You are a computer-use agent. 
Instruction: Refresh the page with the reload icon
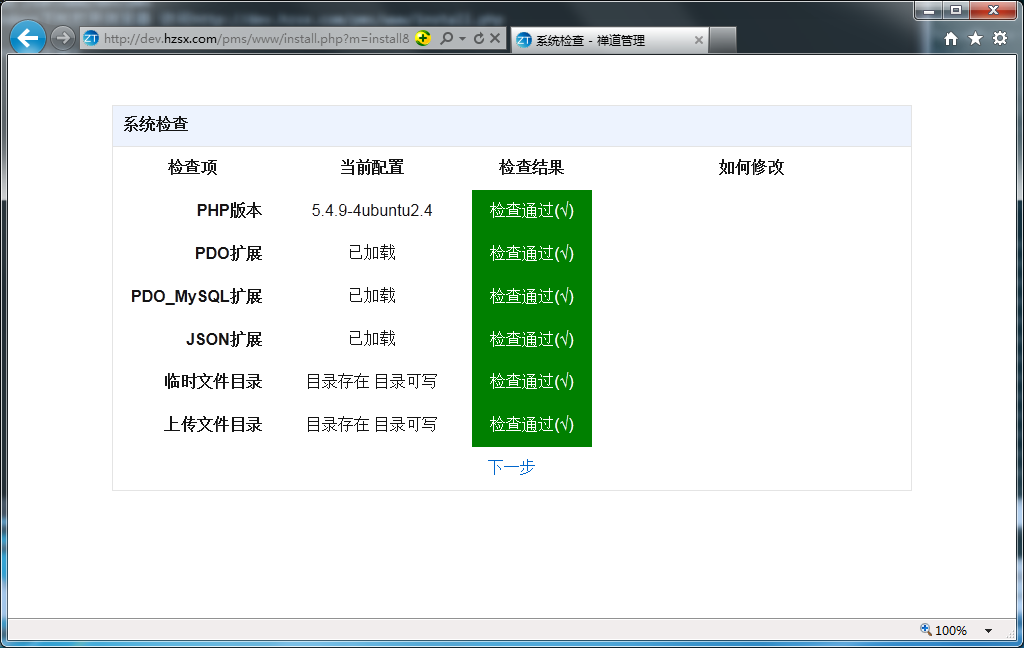pos(479,39)
